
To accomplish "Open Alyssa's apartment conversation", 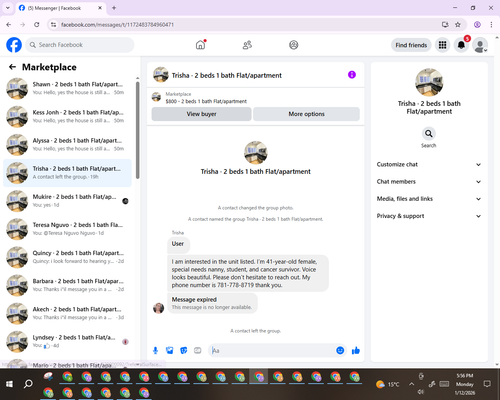I will [67, 145].
